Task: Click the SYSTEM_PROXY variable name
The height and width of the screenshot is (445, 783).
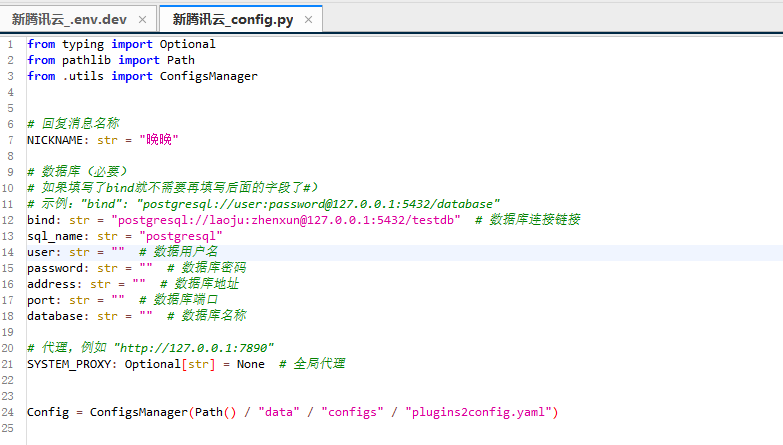Action: (69, 364)
